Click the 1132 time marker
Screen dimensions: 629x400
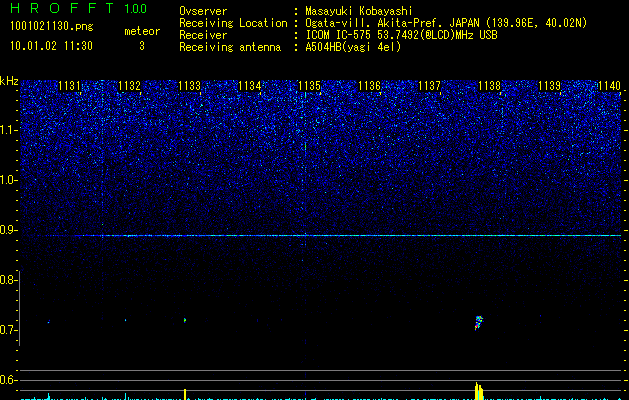(x=129, y=86)
